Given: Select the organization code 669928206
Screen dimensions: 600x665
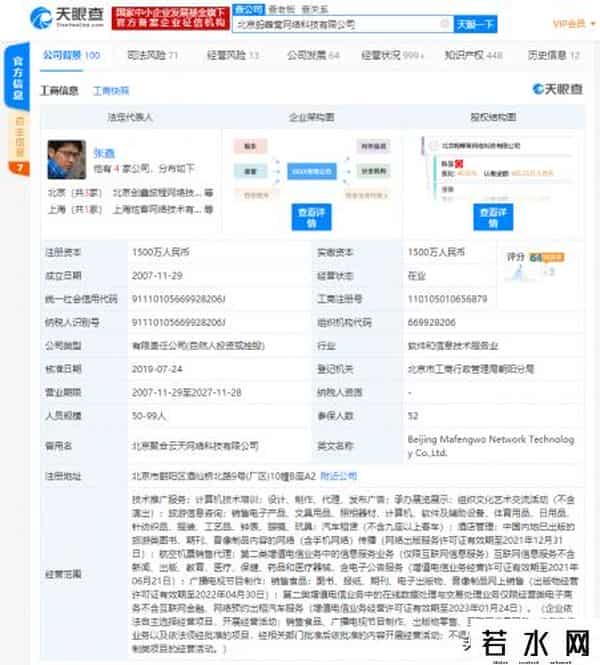Looking at the screenshot, I should tap(432, 322).
